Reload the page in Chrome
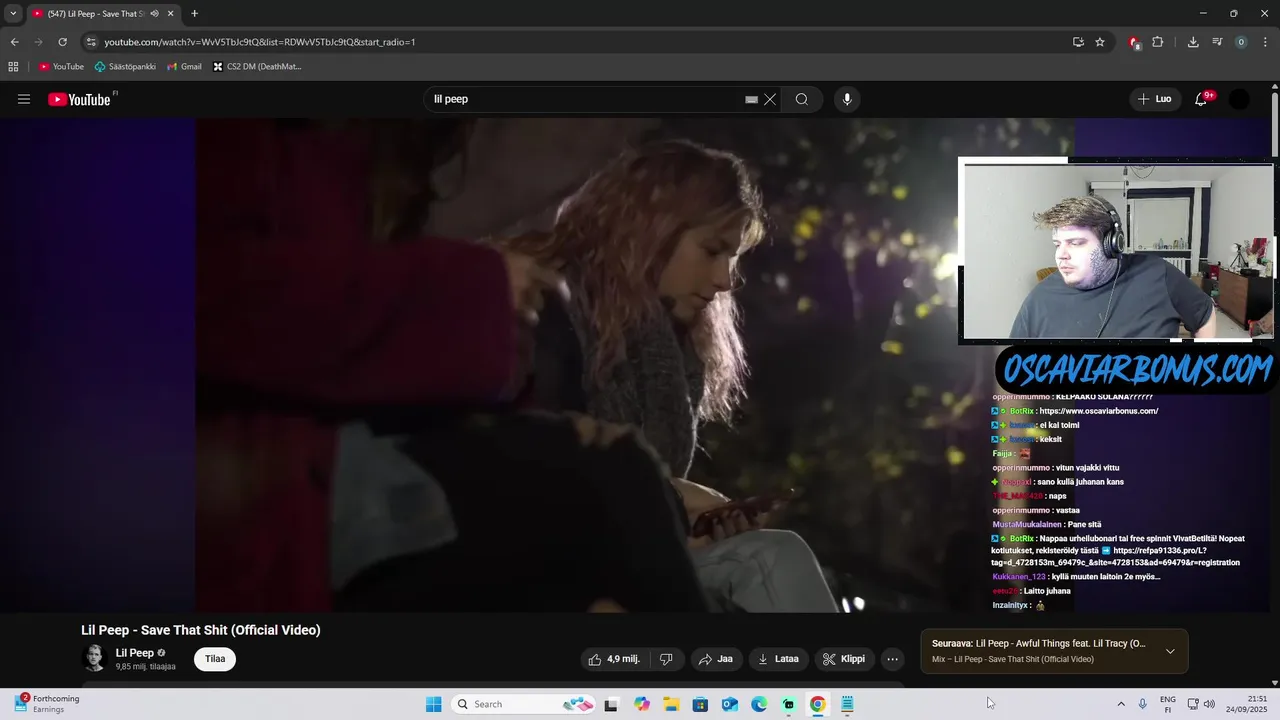This screenshot has width=1280, height=720. pos(62,42)
